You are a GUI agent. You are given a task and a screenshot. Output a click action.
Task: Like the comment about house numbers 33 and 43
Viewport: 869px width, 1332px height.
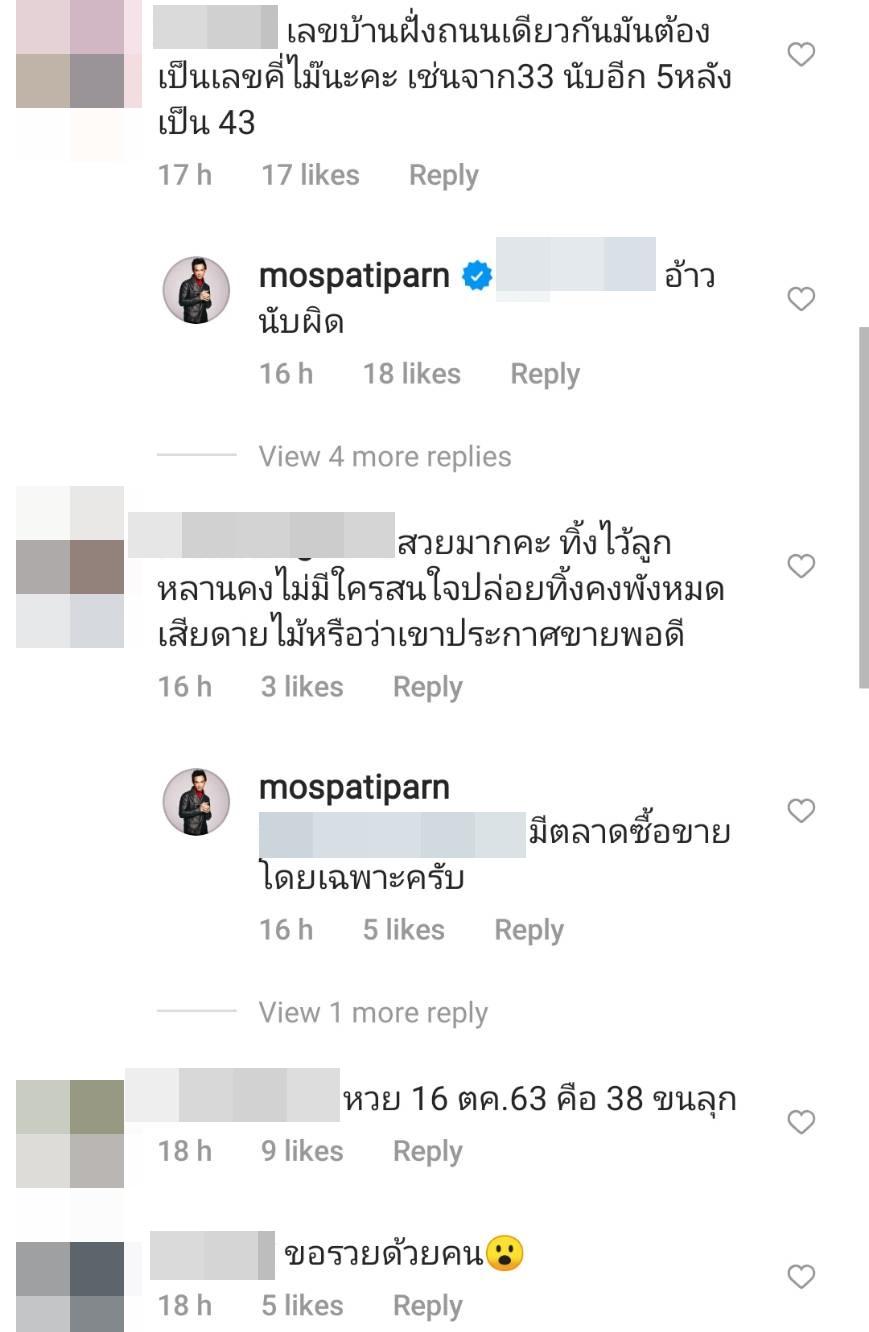pyautogui.click(x=801, y=55)
